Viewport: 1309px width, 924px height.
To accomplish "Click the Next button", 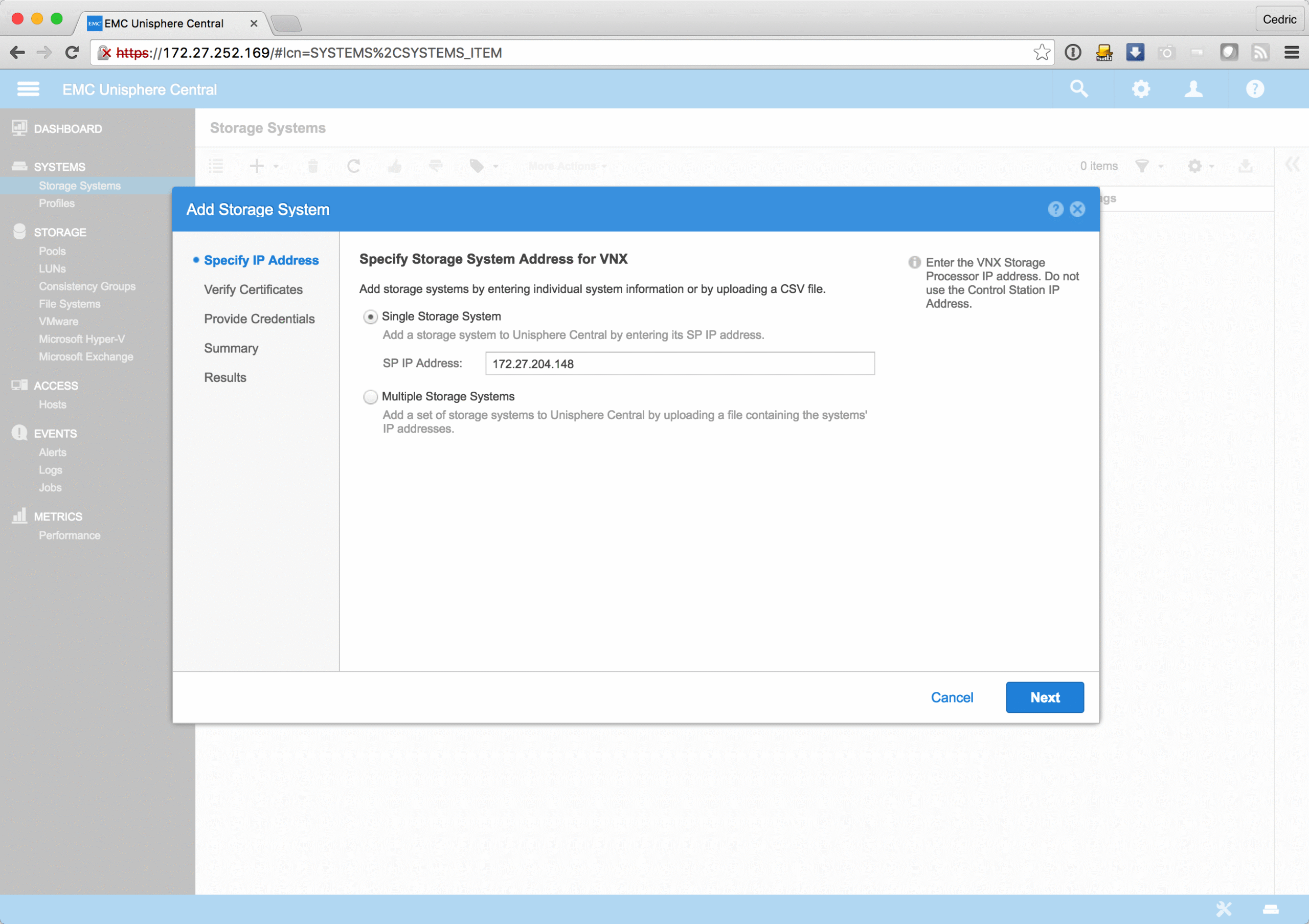I will point(1045,697).
